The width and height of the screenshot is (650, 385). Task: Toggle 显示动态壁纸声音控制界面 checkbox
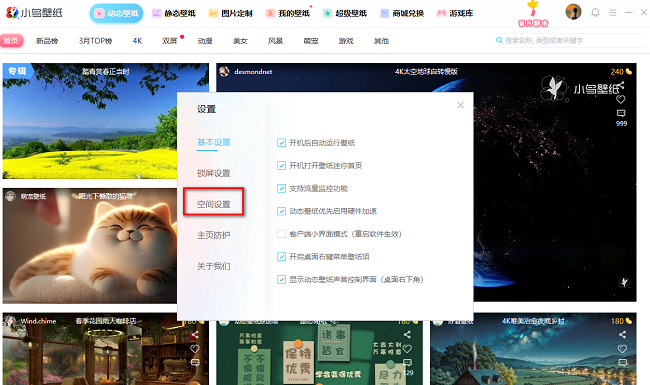click(x=281, y=279)
